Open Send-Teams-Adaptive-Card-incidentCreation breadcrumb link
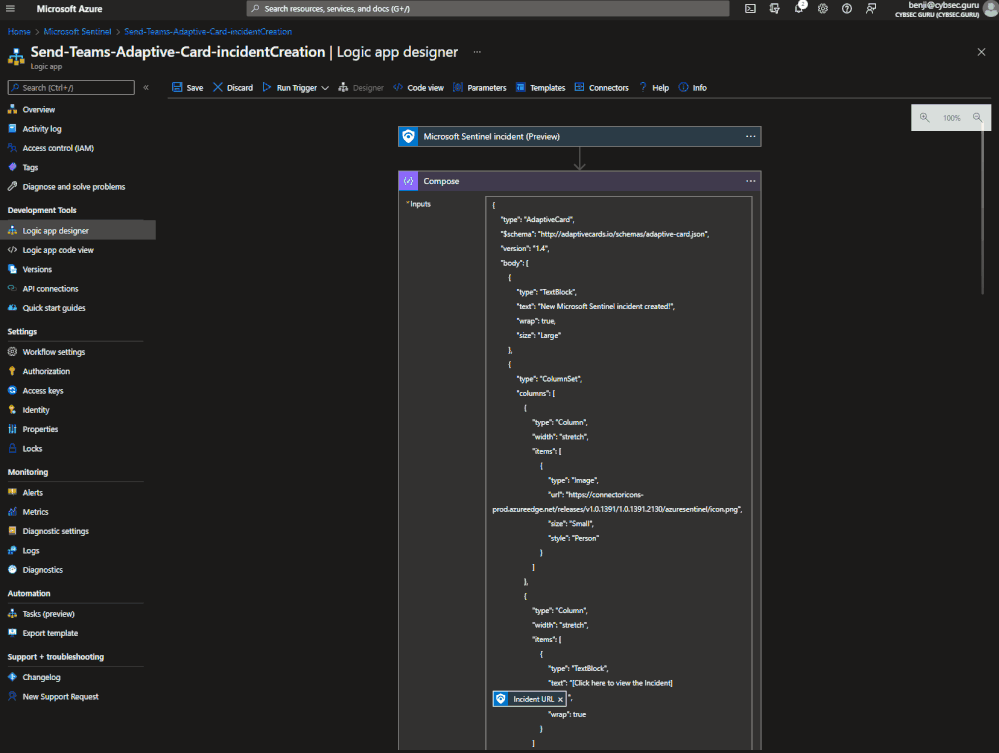999x753 pixels. pos(208,31)
